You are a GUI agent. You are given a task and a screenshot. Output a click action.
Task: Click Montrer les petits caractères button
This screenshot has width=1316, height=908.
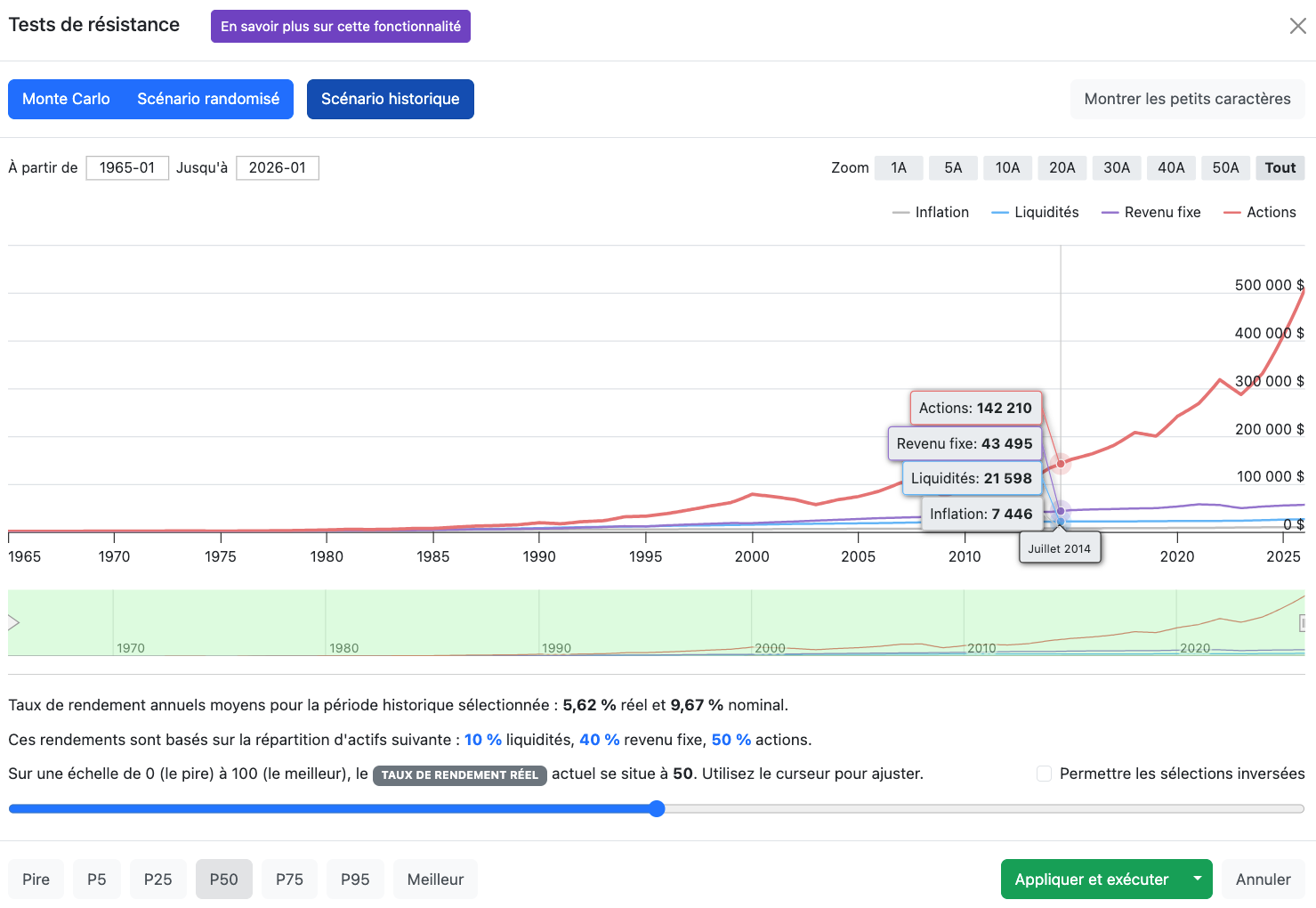point(1187,99)
